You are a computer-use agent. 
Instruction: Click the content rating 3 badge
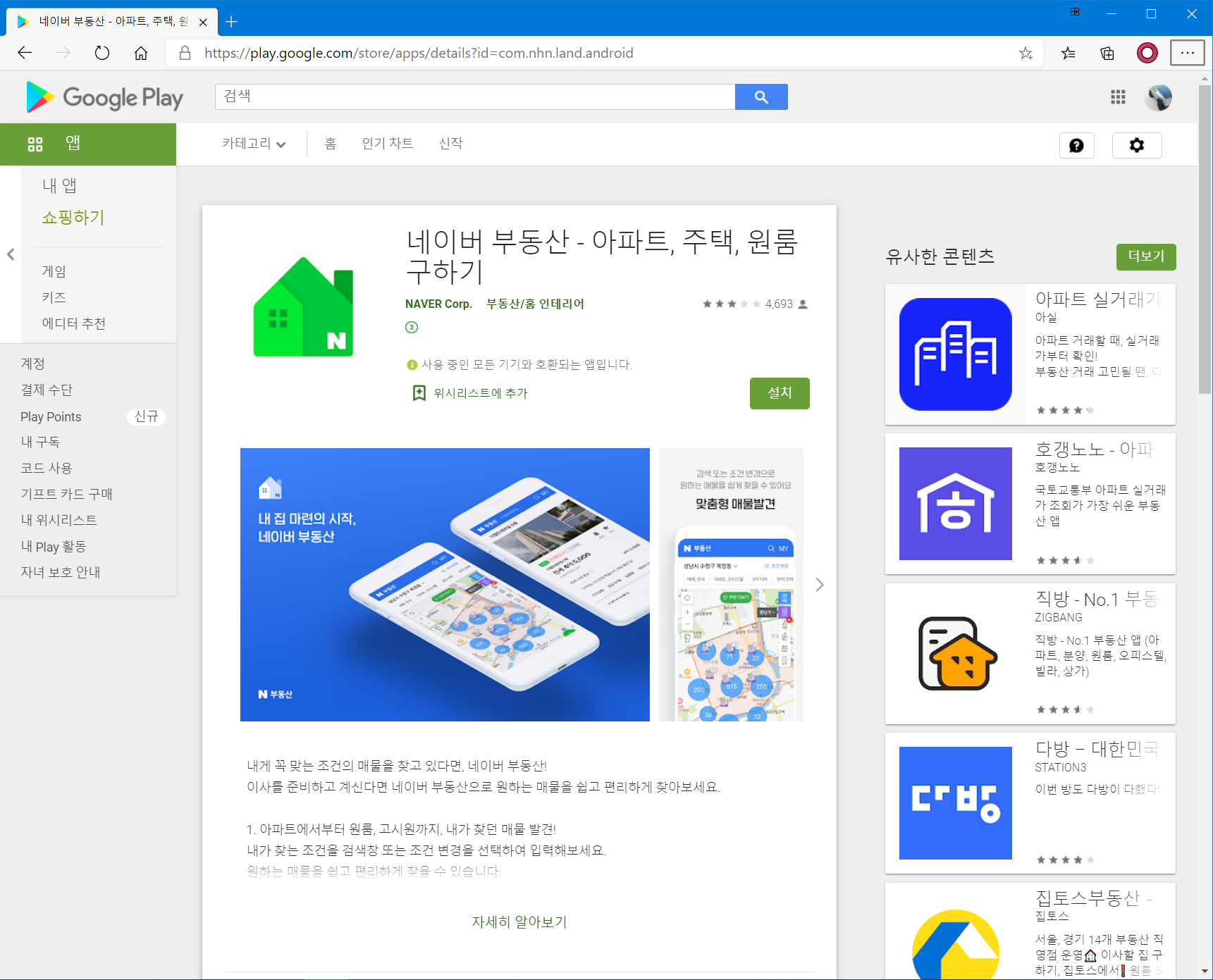pyautogui.click(x=412, y=327)
